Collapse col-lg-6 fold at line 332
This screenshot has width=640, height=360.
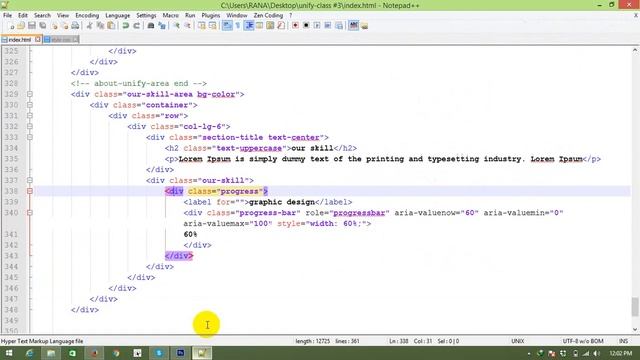pos(30,127)
